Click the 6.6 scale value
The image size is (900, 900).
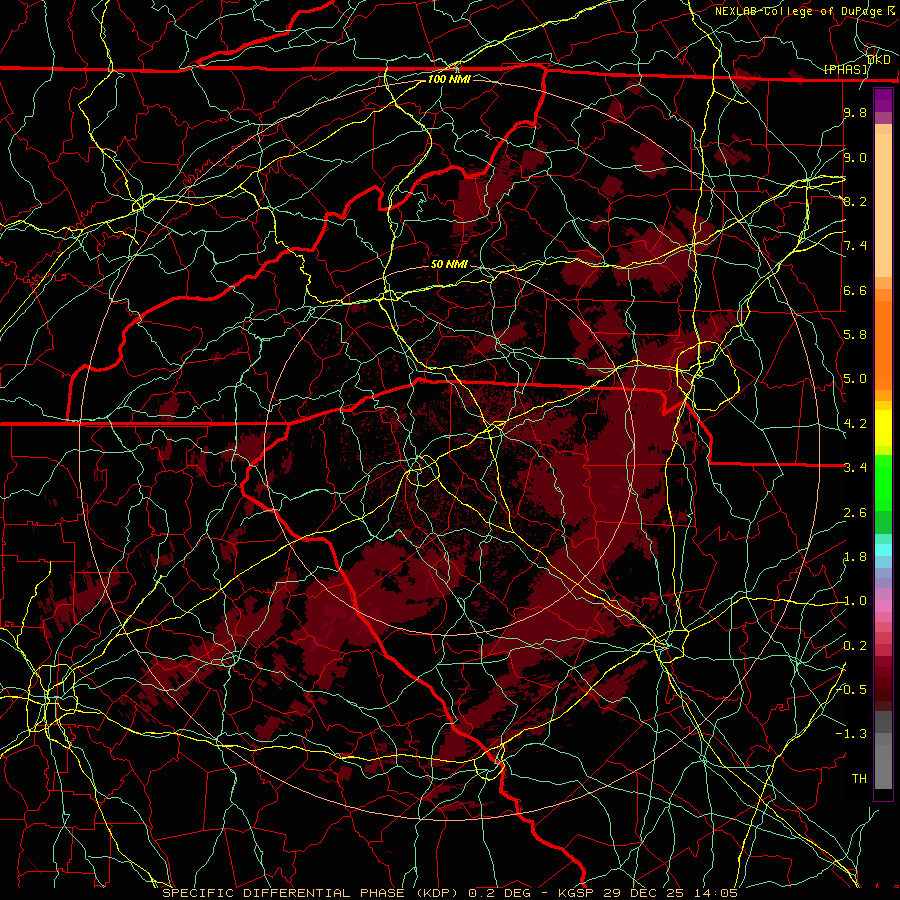855,290
